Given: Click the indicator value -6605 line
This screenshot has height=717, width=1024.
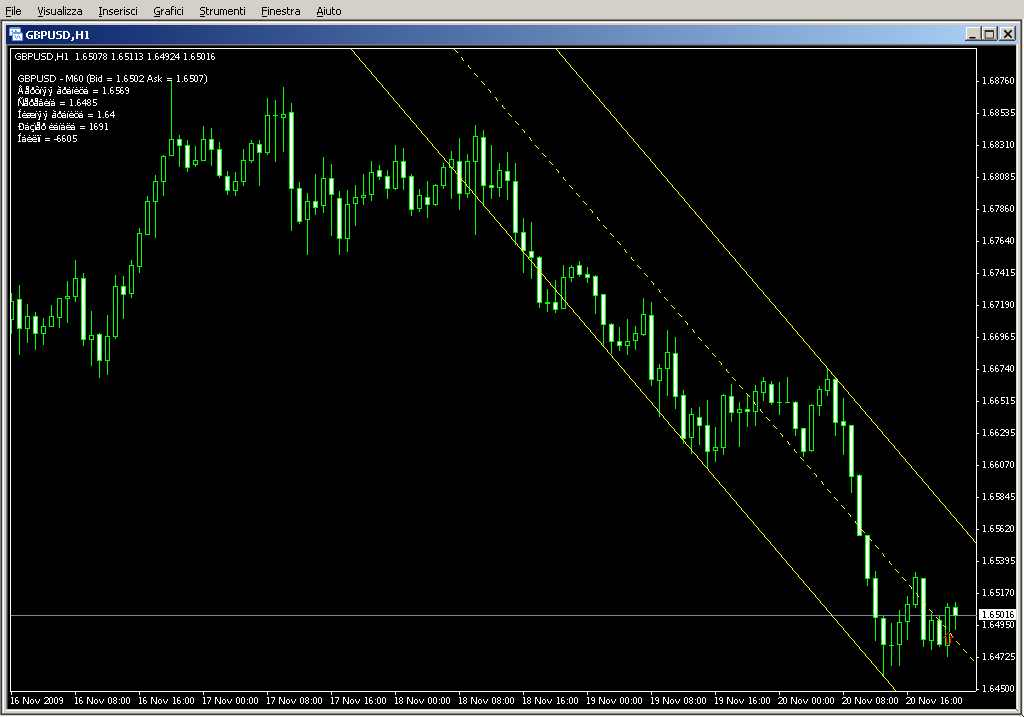Looking at the screenshot, I should pos(47,138).
